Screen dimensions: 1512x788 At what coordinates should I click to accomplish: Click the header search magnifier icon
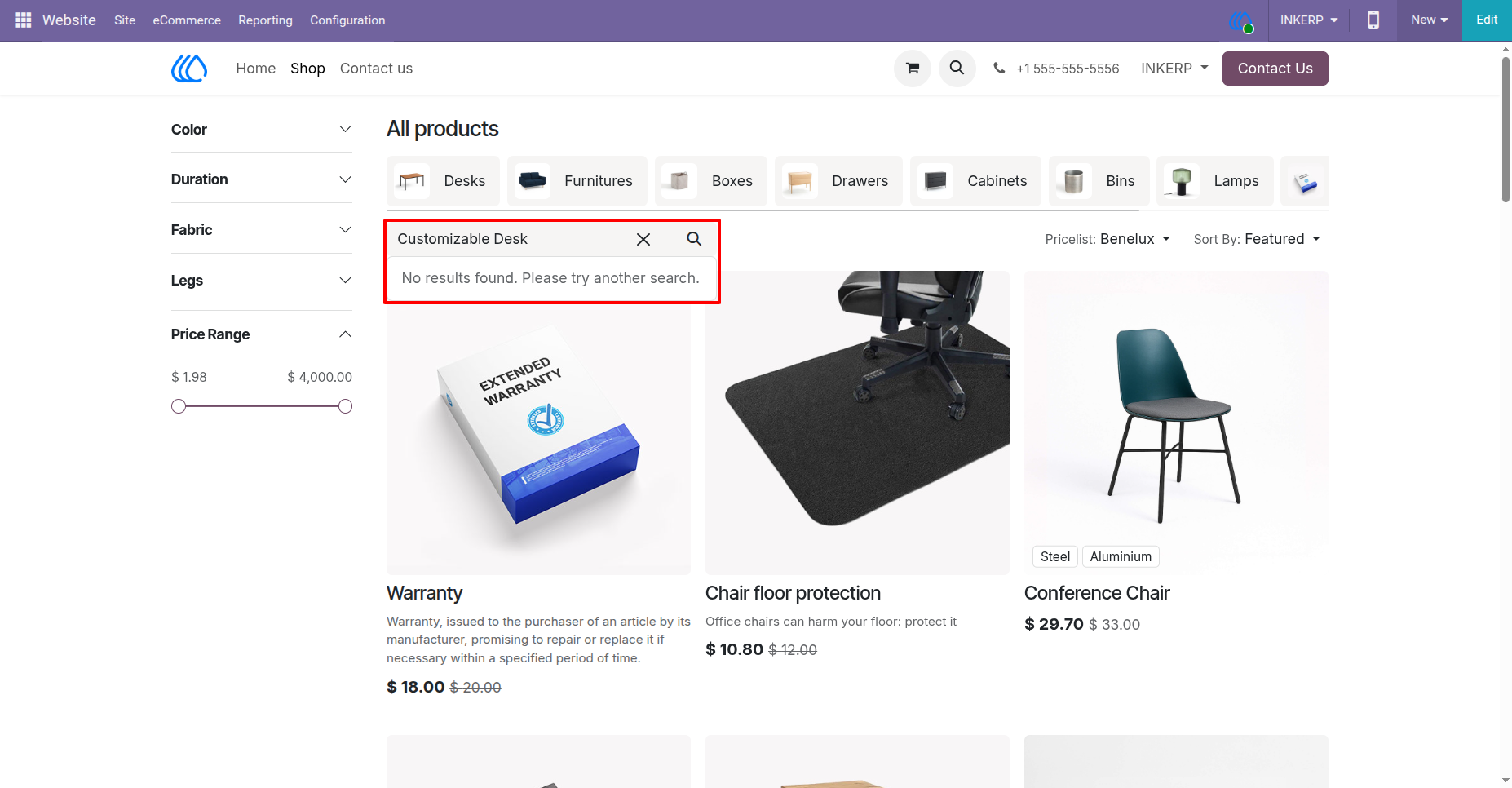pos(957,69)
